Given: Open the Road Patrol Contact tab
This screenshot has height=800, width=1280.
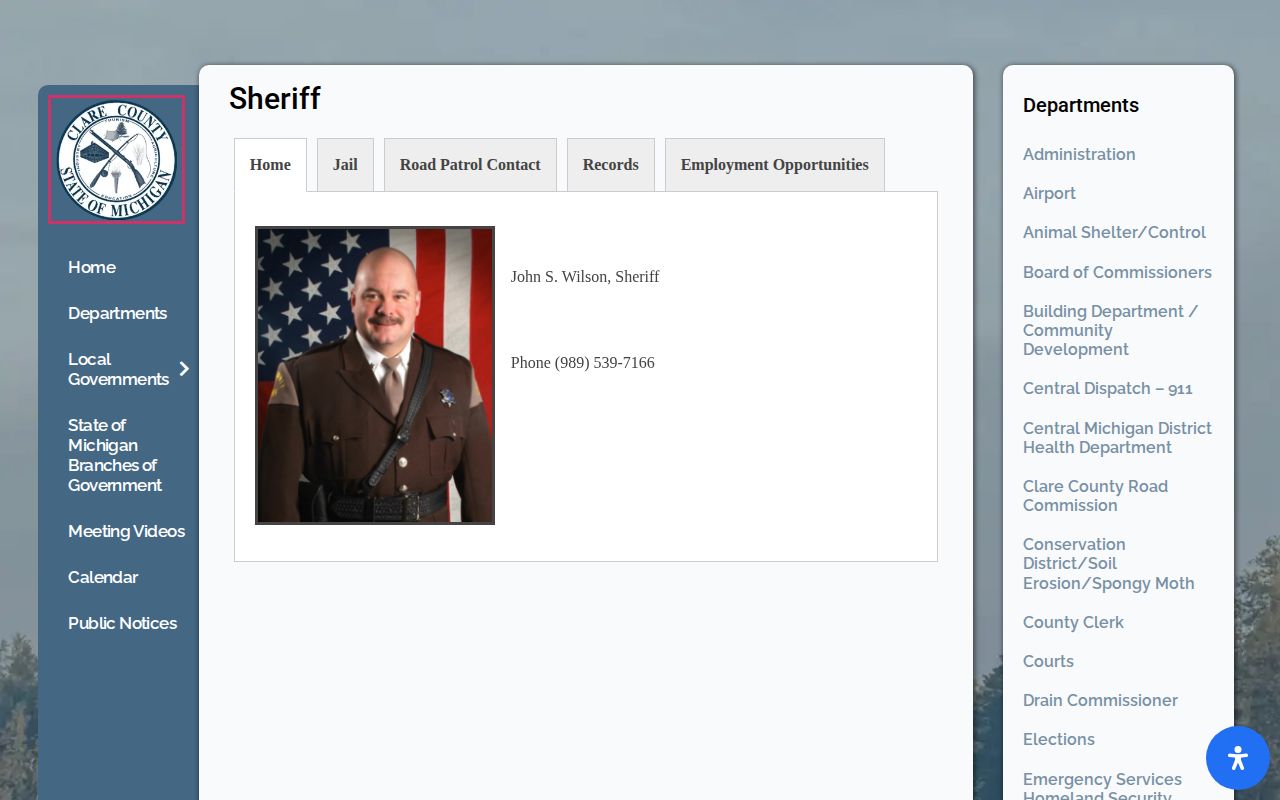Looking at the screenshot, I should pyautogui.click(x=470, y=165).
